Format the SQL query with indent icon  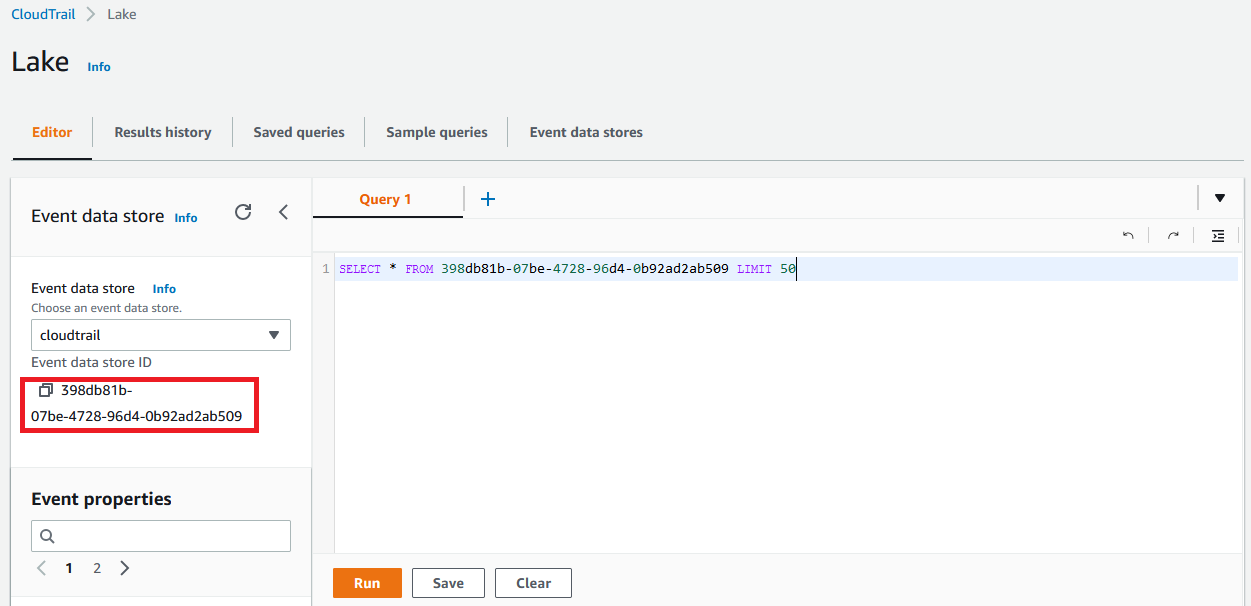[1218, 236]
